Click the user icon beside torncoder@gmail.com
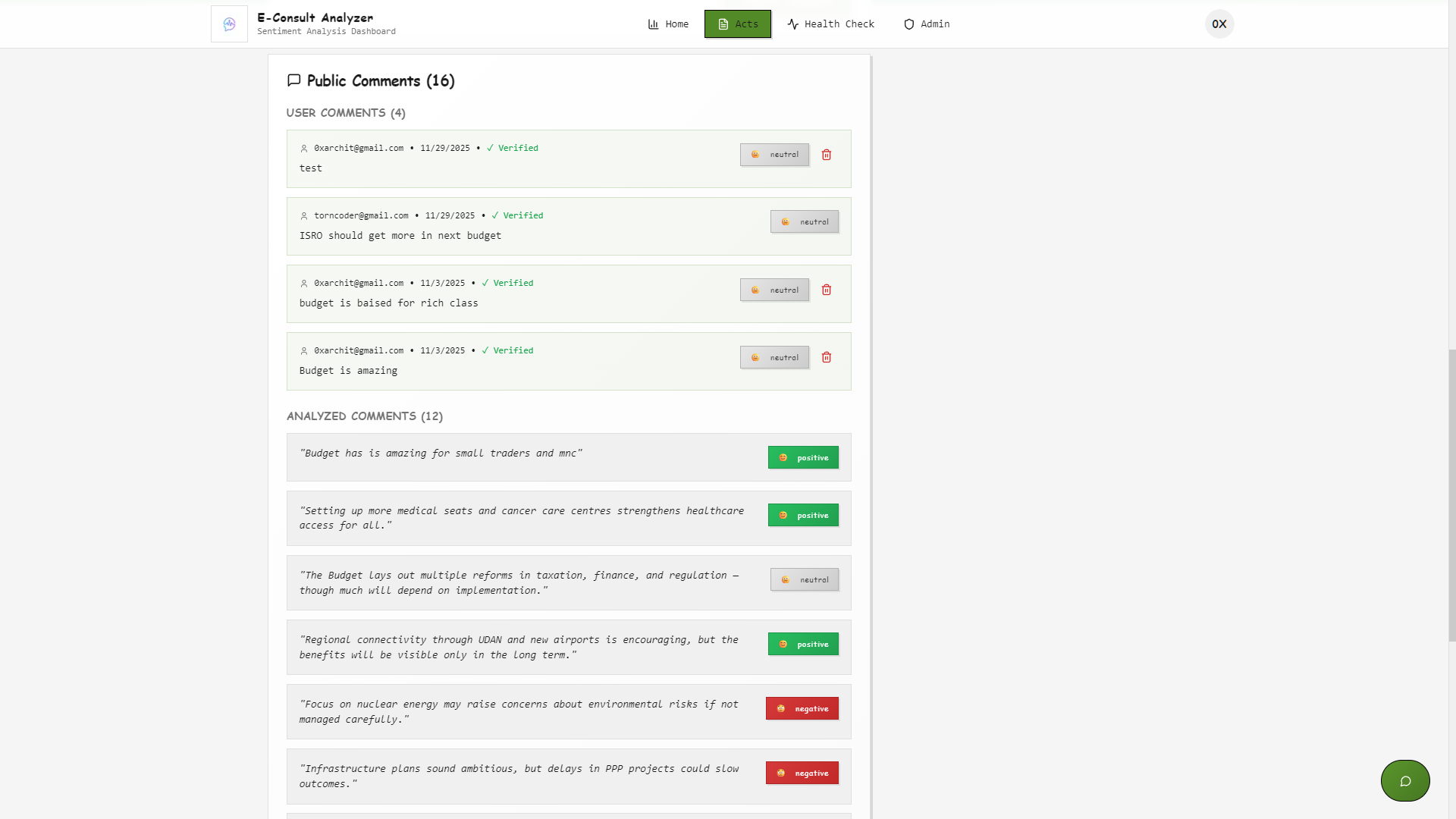1456x819 pixels. click(x=304, y=216)
